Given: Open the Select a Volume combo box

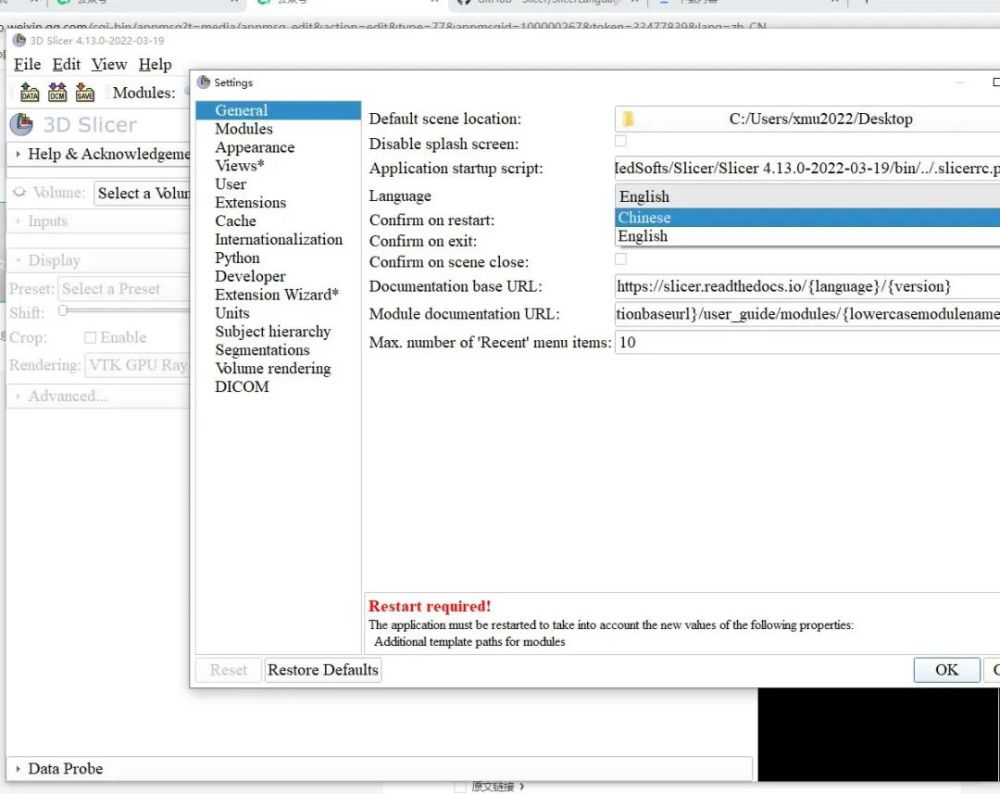Looking at the screenshot, I should point(142,193).
